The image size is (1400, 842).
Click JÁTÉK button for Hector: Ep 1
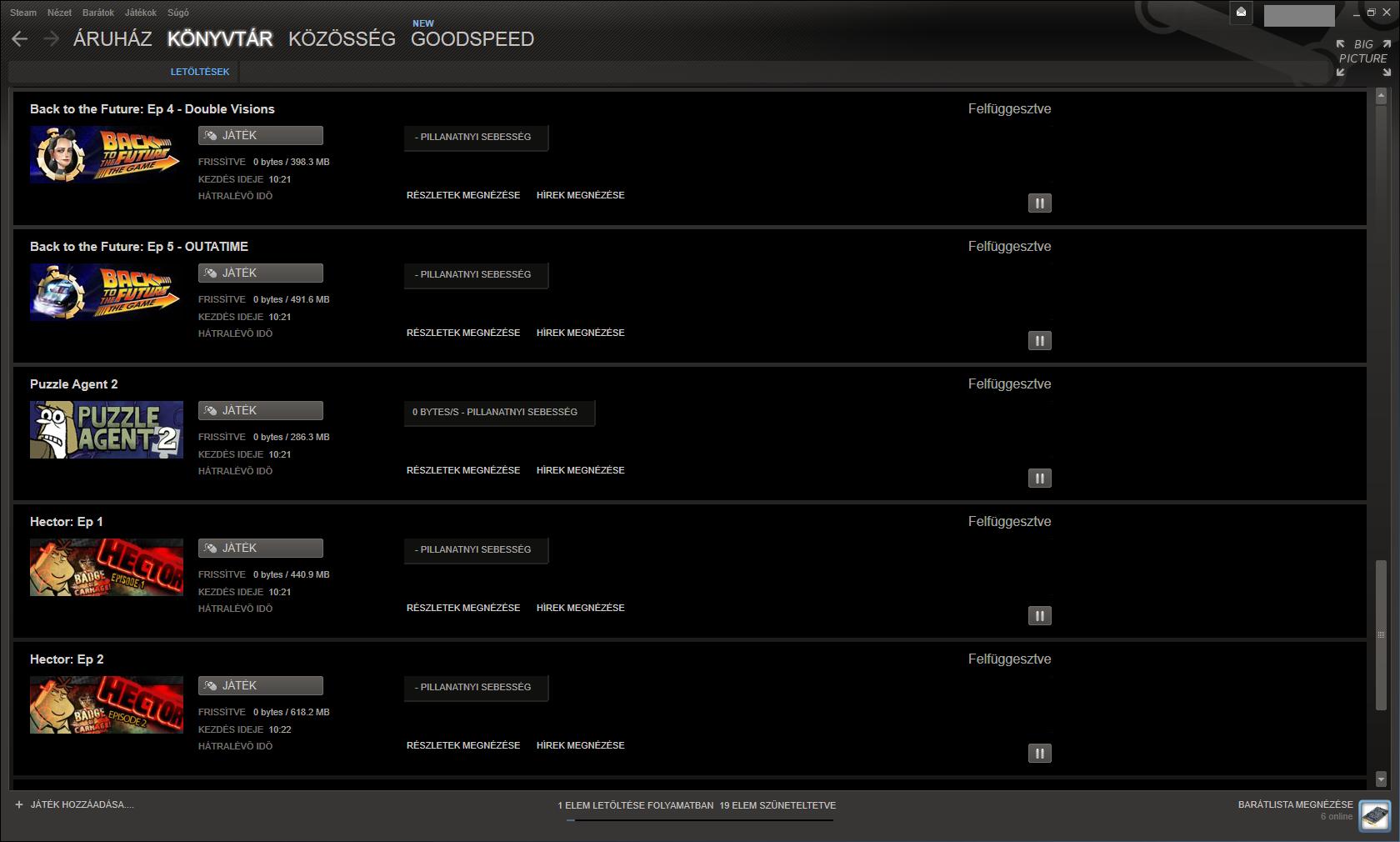[261, 549]
